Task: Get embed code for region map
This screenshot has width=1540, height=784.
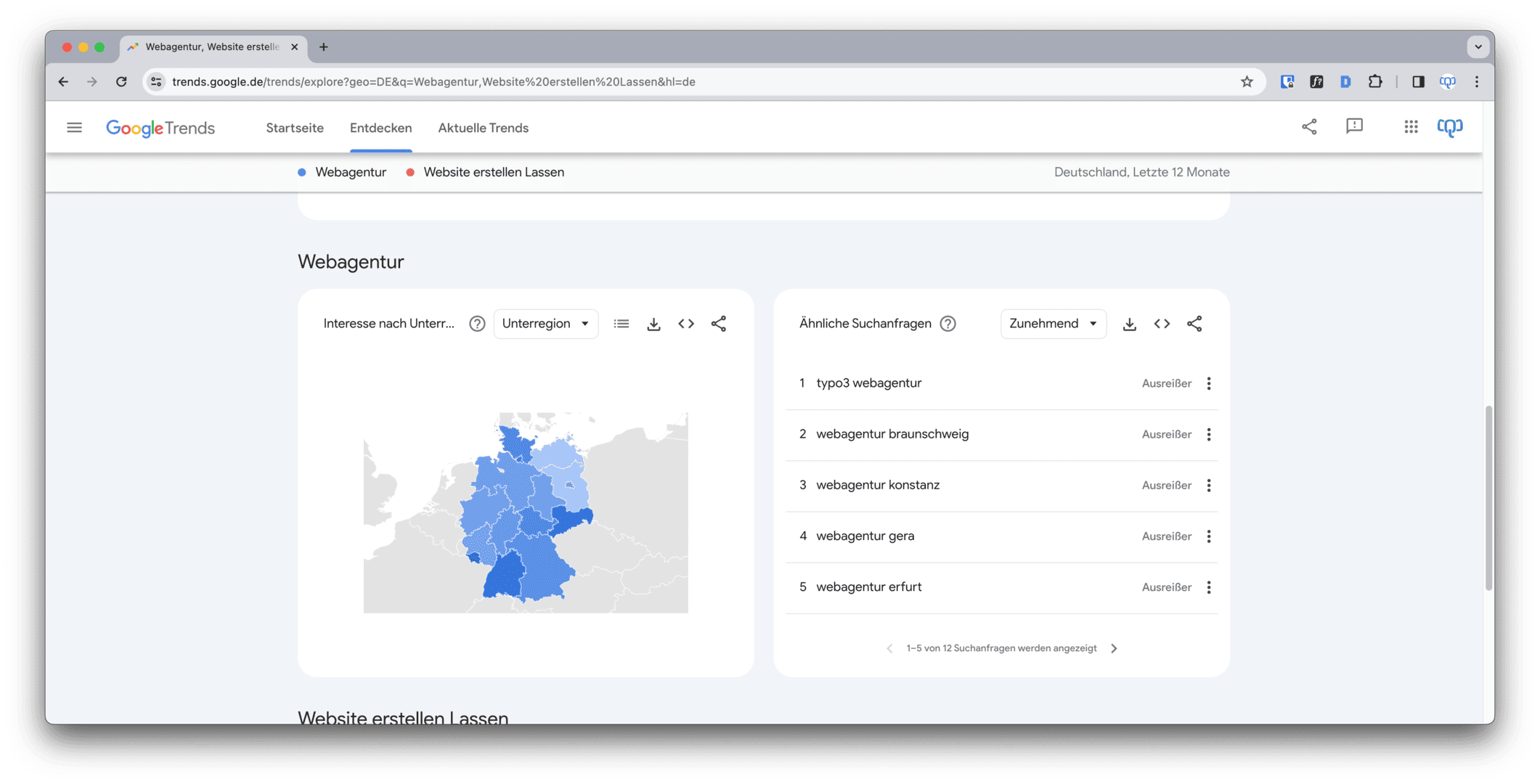Action: click(x=686, y=324)
